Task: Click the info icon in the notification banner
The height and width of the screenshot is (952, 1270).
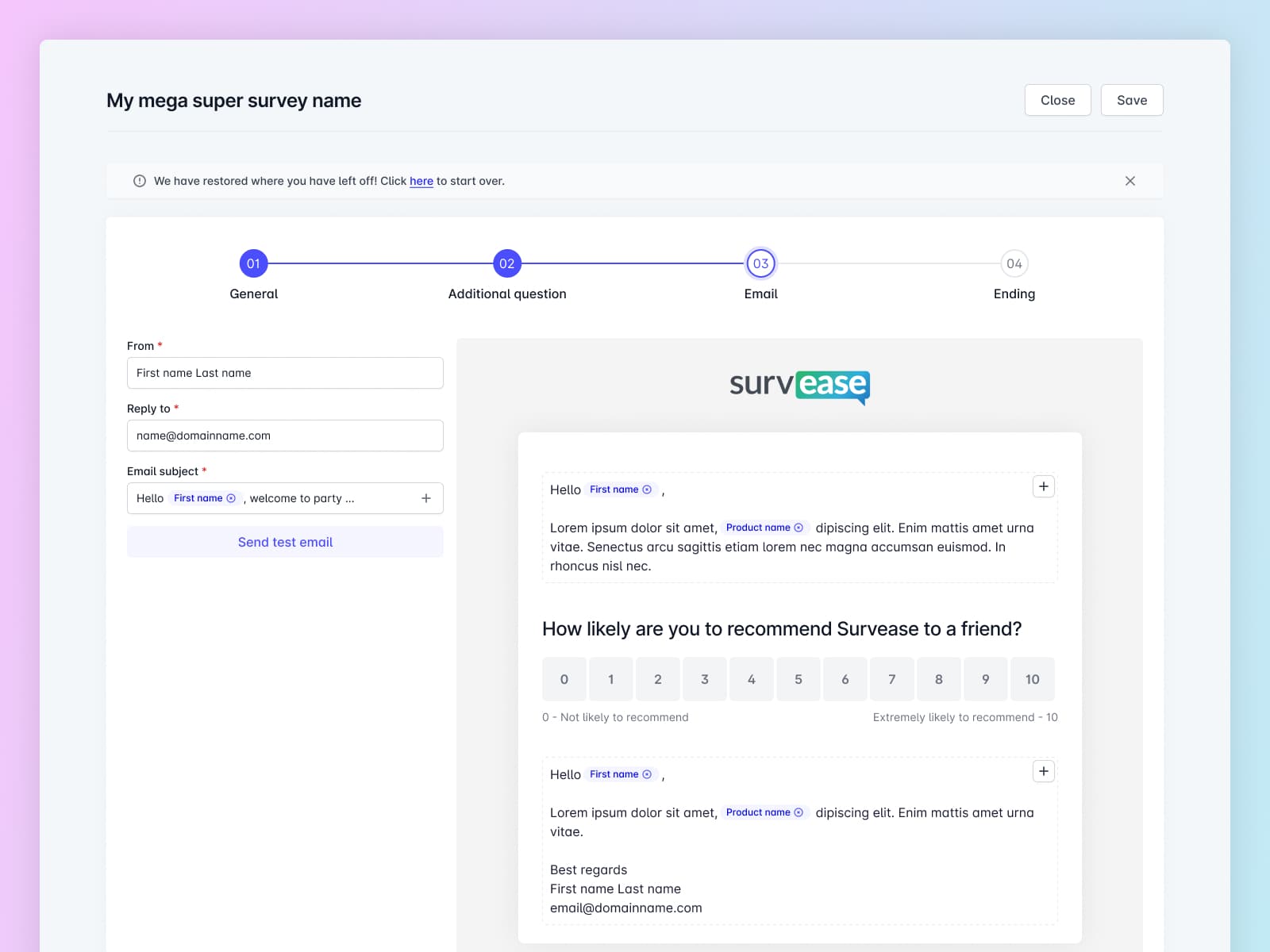Action: [140, 181]
